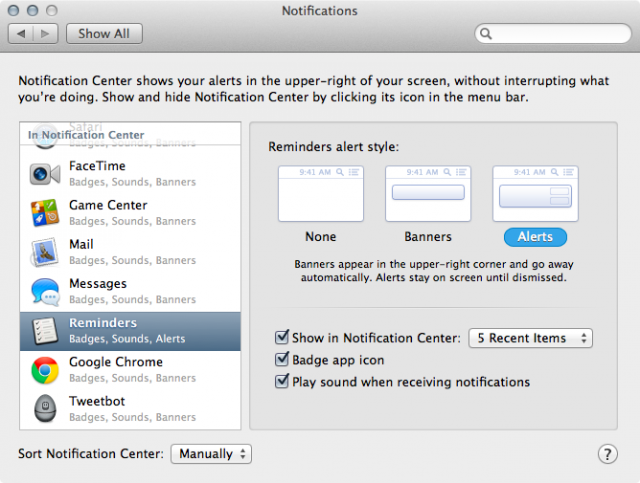Go forward with the right arrow button
The height and width of the screenshot is (483, 640).
pyautogui.click(x=45, y=33)
